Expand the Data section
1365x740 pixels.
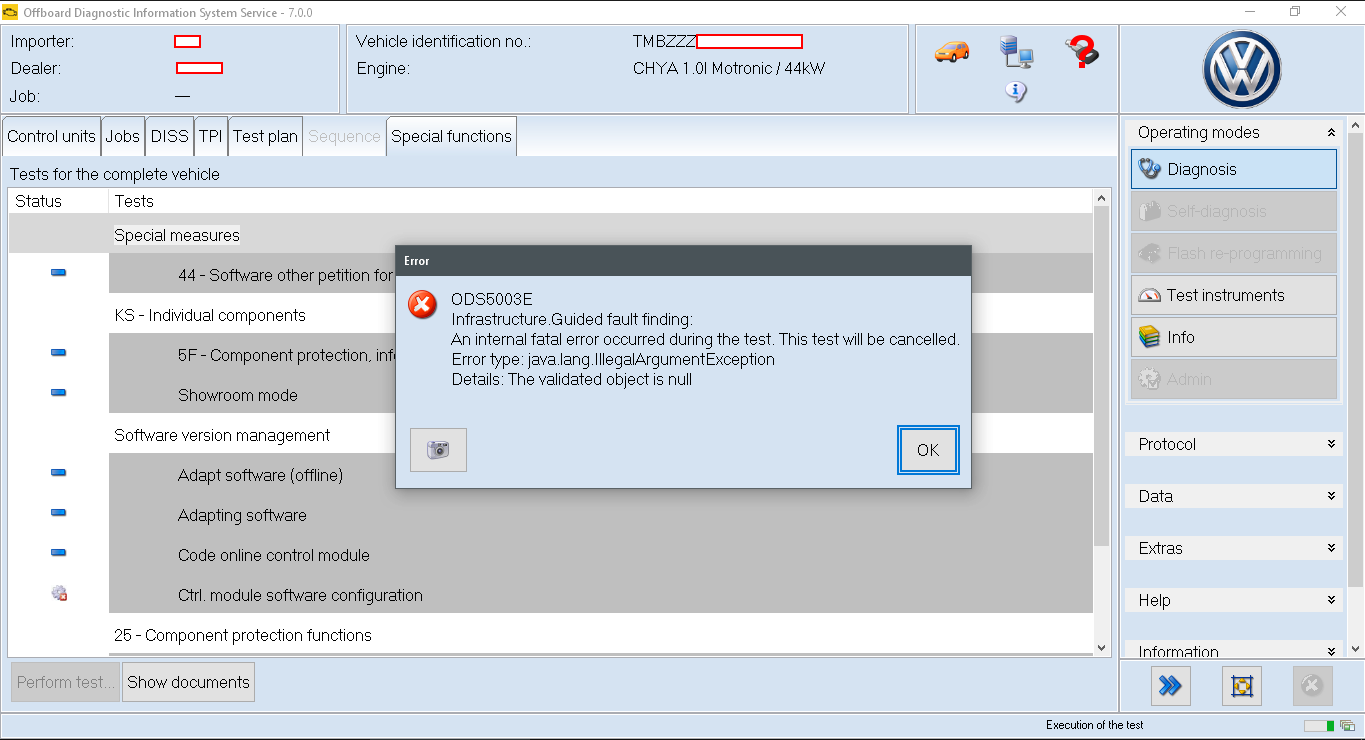click(1234, 496)
